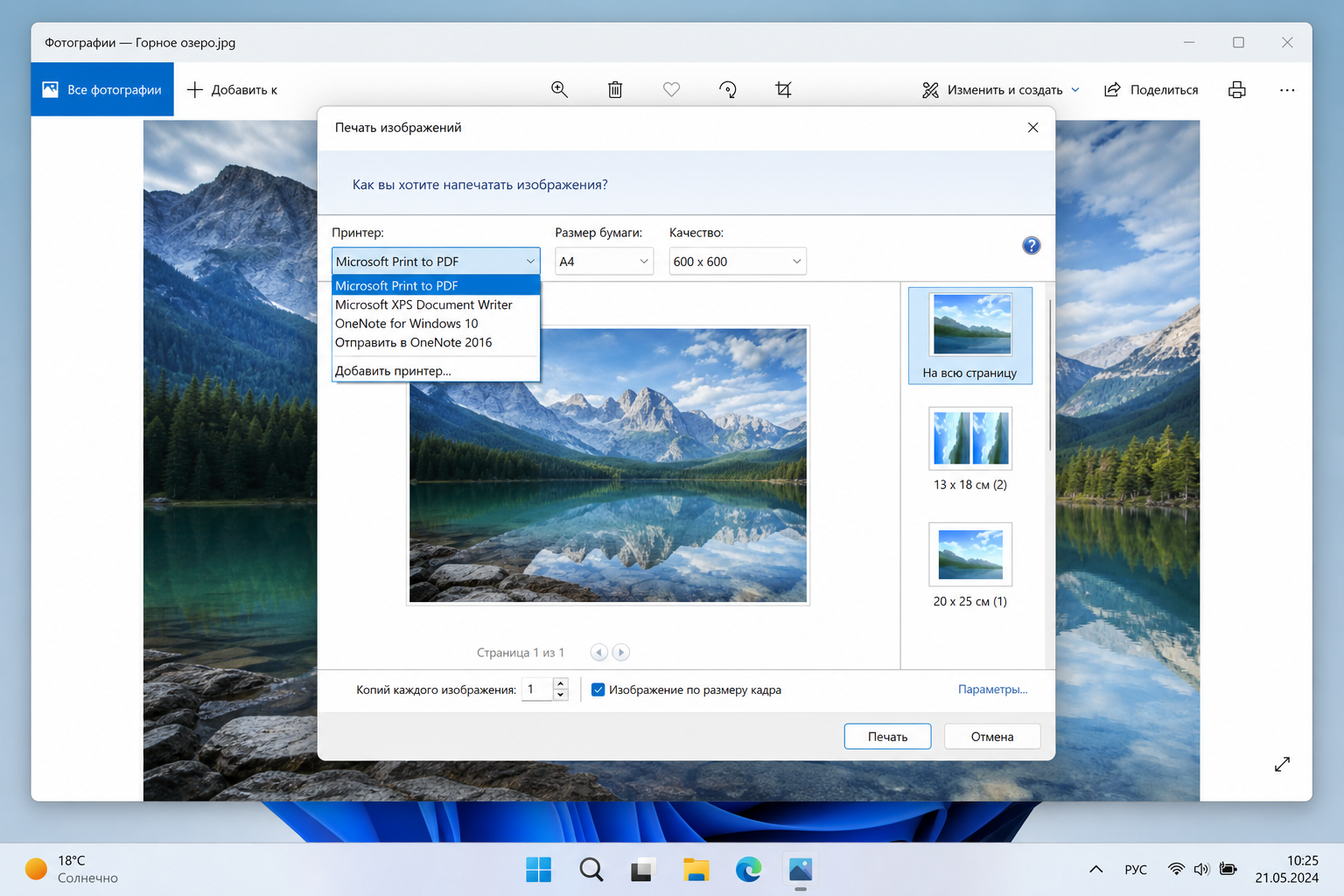Enter full screen with the diagonal arrows icon

coord(1282,764)
